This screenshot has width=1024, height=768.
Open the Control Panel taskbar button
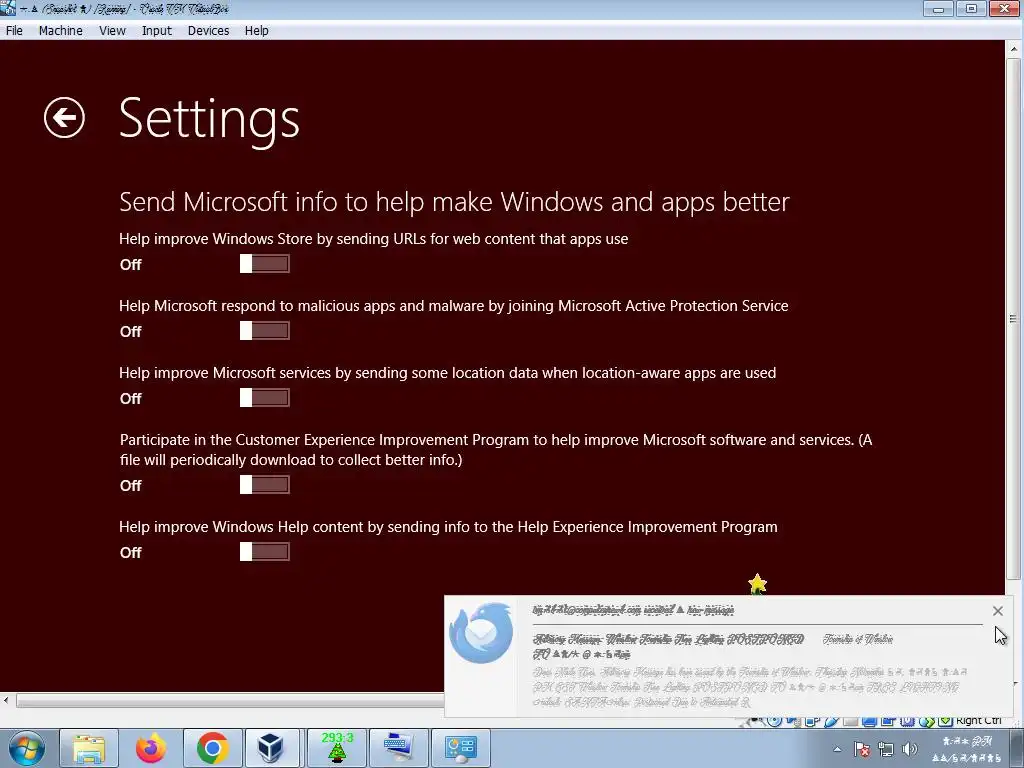[x=461, y=748]
